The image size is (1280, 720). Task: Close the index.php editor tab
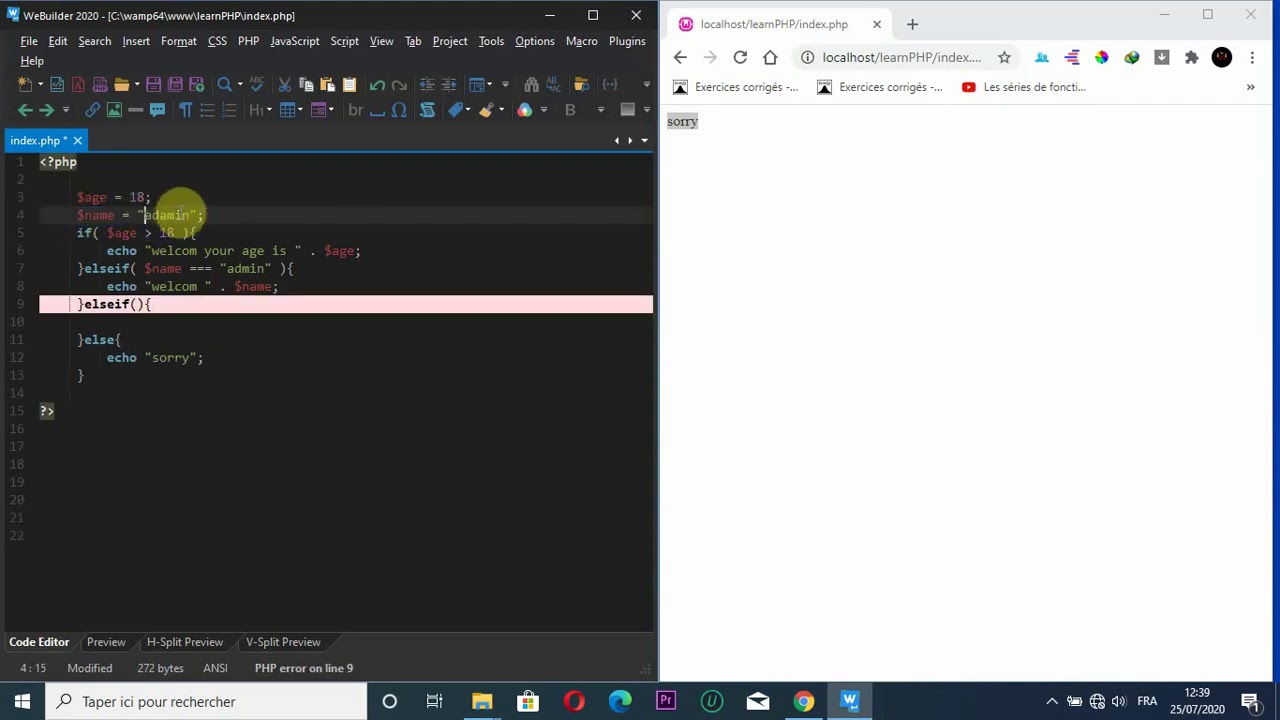coord(77,141)
